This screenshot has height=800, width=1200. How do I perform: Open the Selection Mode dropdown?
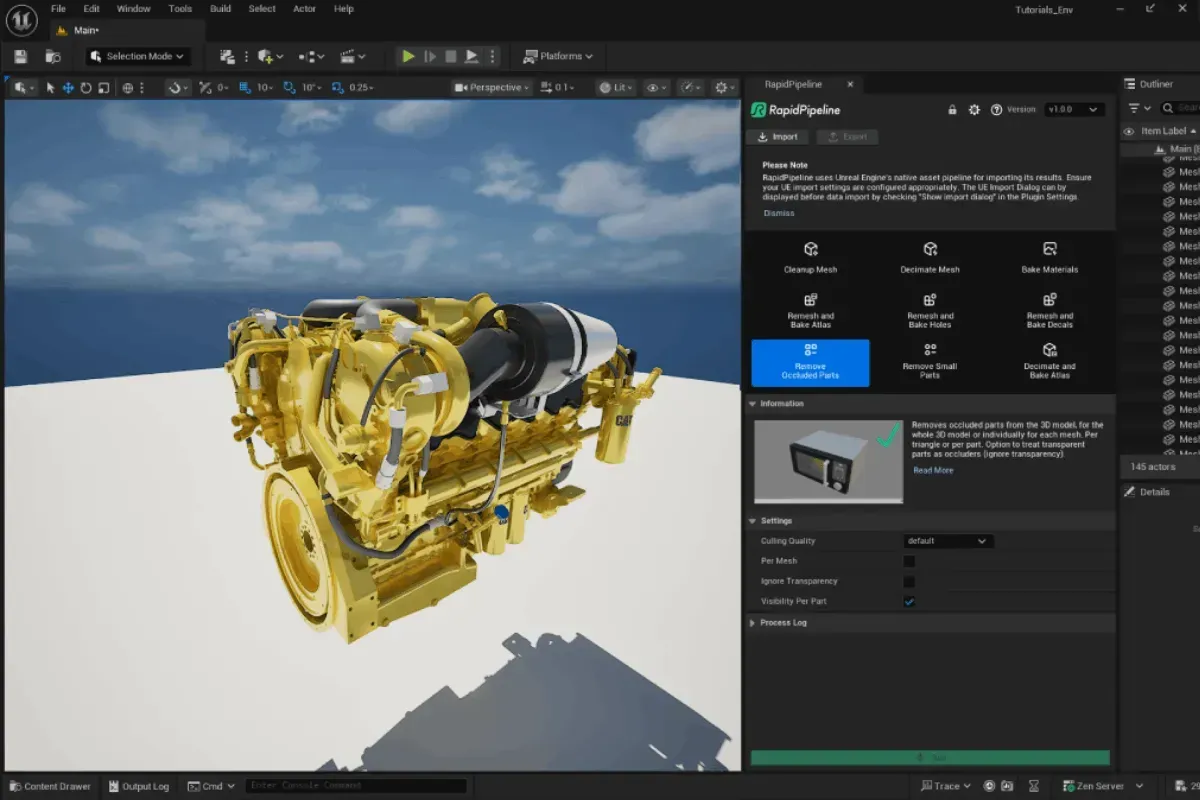click(138, 57)
